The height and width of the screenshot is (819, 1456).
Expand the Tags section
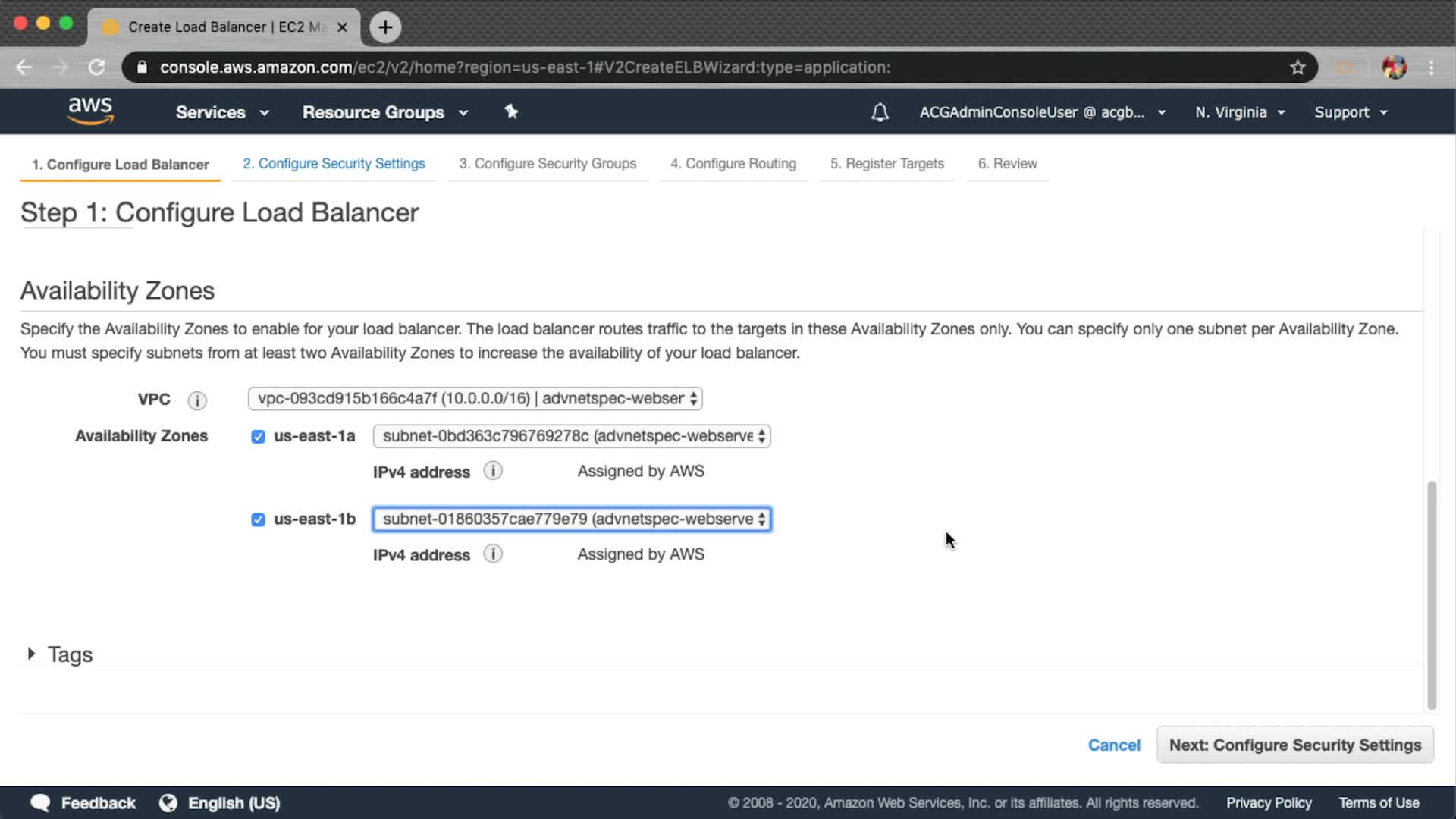point(32,654)
